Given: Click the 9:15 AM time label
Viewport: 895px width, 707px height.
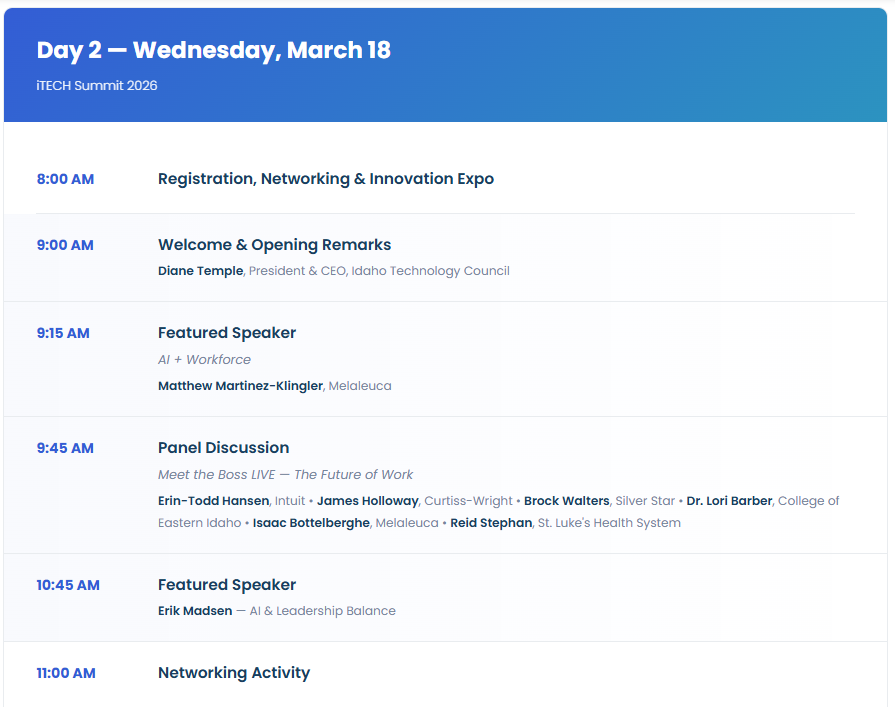Looking at the screenshot, I should 63,333.
